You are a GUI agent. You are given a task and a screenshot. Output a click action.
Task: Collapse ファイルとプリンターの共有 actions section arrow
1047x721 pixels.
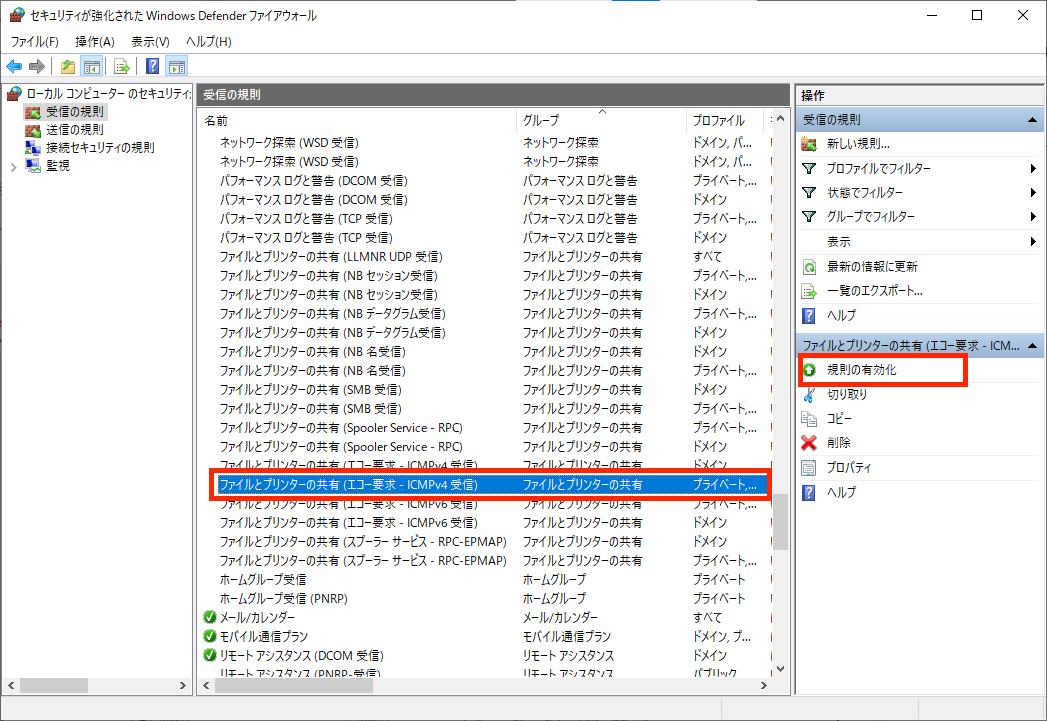click(x=1032, y=345)
